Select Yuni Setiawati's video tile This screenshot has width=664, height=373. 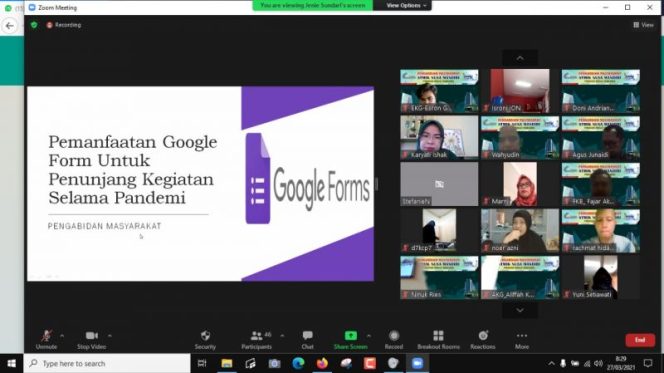[x=600, y=277]
